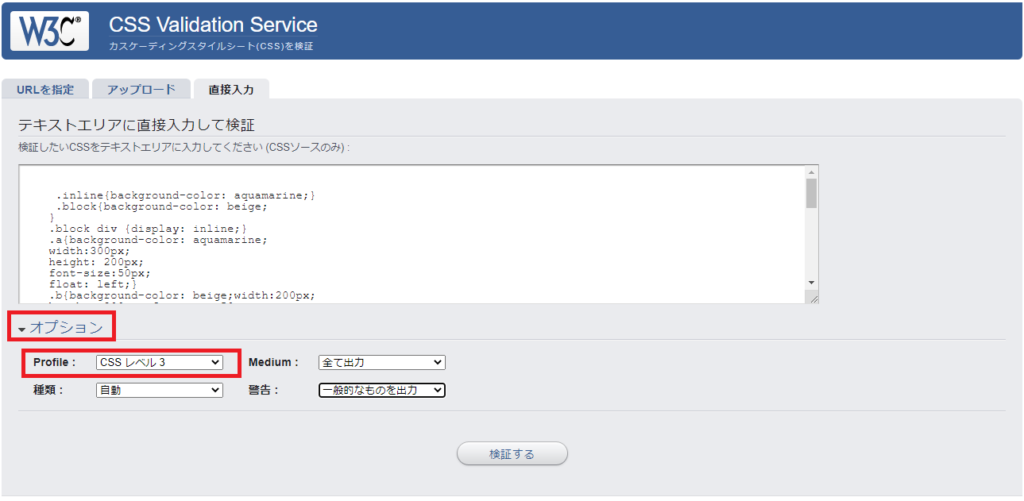
Task: Open the Medium dropdown showing 全て出力
Action: [381, 362]
